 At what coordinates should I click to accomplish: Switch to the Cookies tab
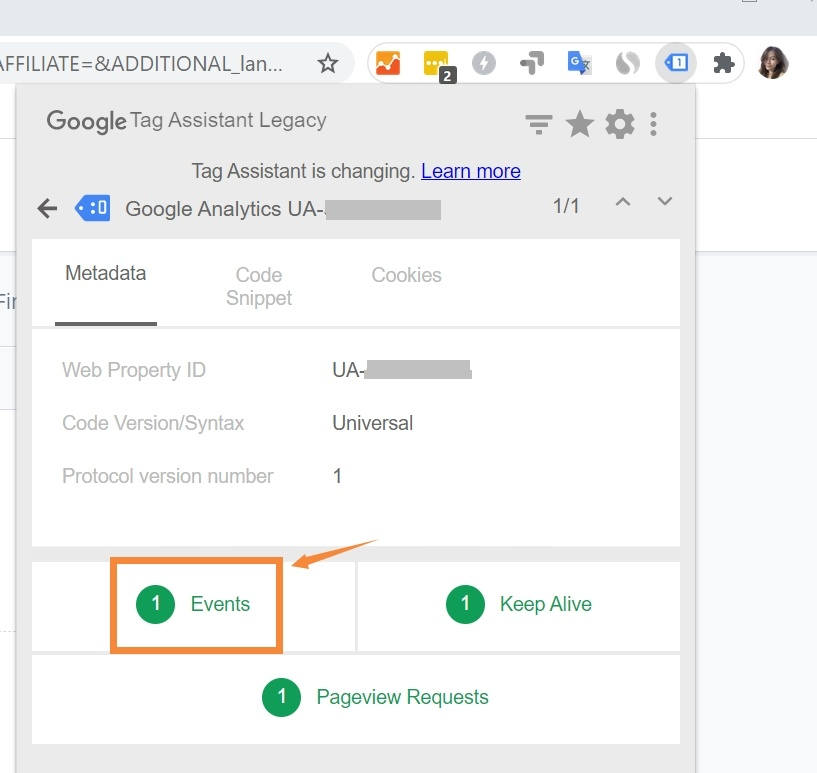coord(406,275)
